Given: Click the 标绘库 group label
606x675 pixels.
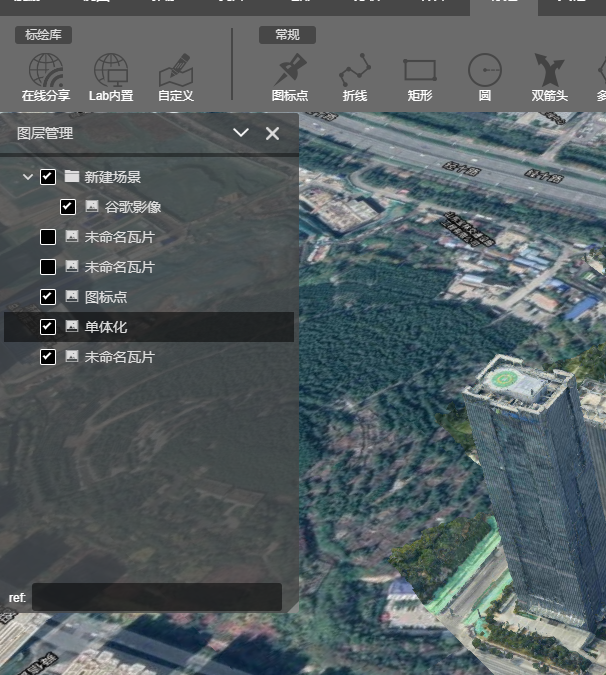Looking at the screenshot, I should [43, 35].
